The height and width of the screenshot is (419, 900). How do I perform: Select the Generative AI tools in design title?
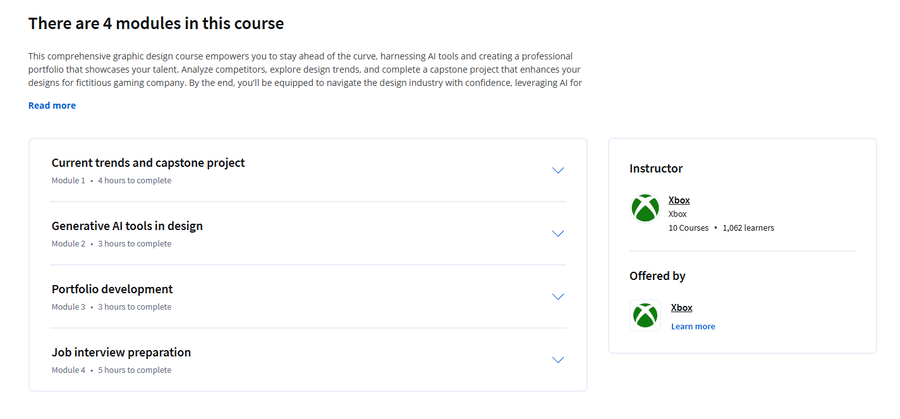(x=127, y=226)
